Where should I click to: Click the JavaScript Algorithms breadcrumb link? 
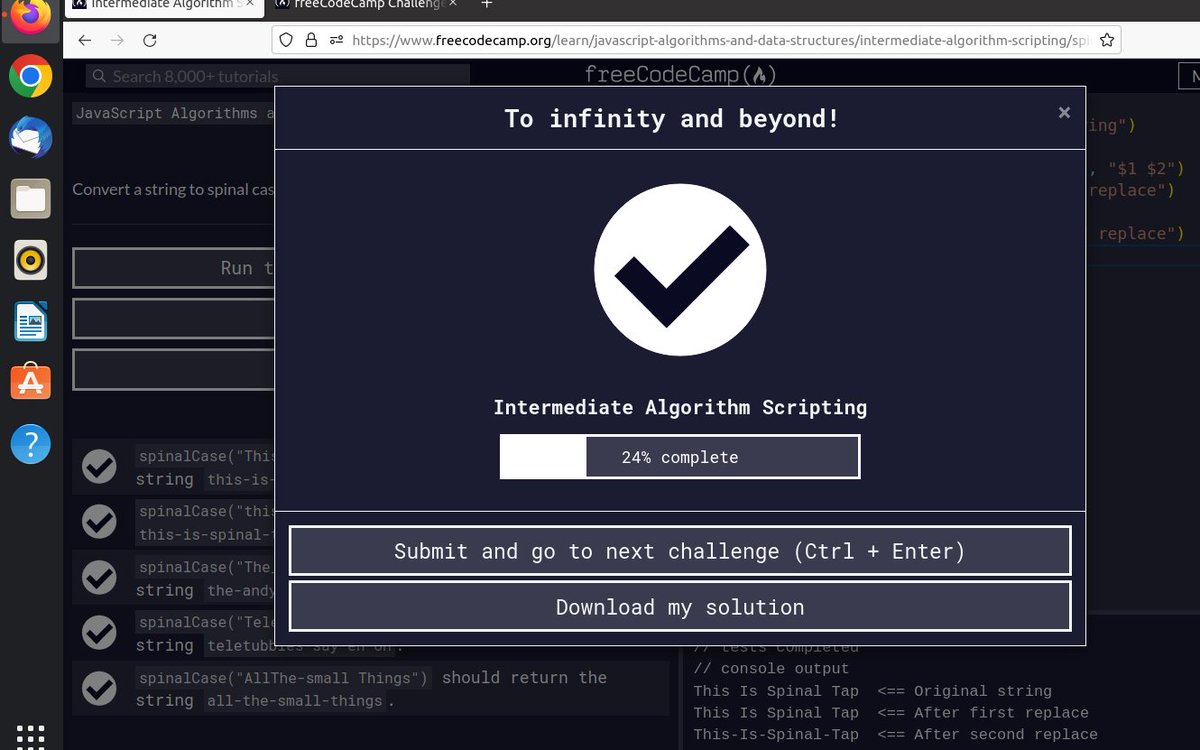pyautogui.click(x=173, y=113)
